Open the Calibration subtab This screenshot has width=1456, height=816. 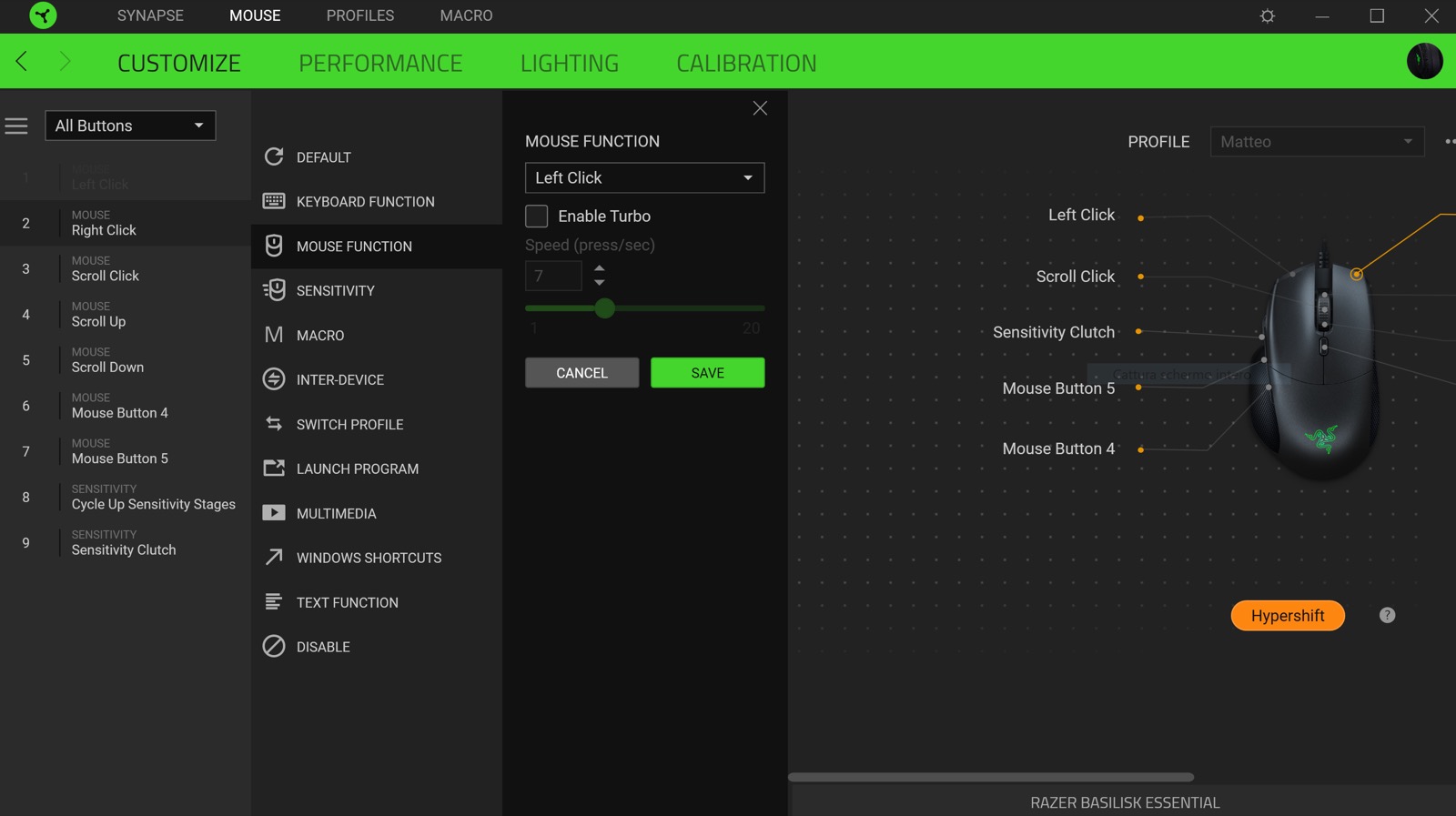click(746, 63)
